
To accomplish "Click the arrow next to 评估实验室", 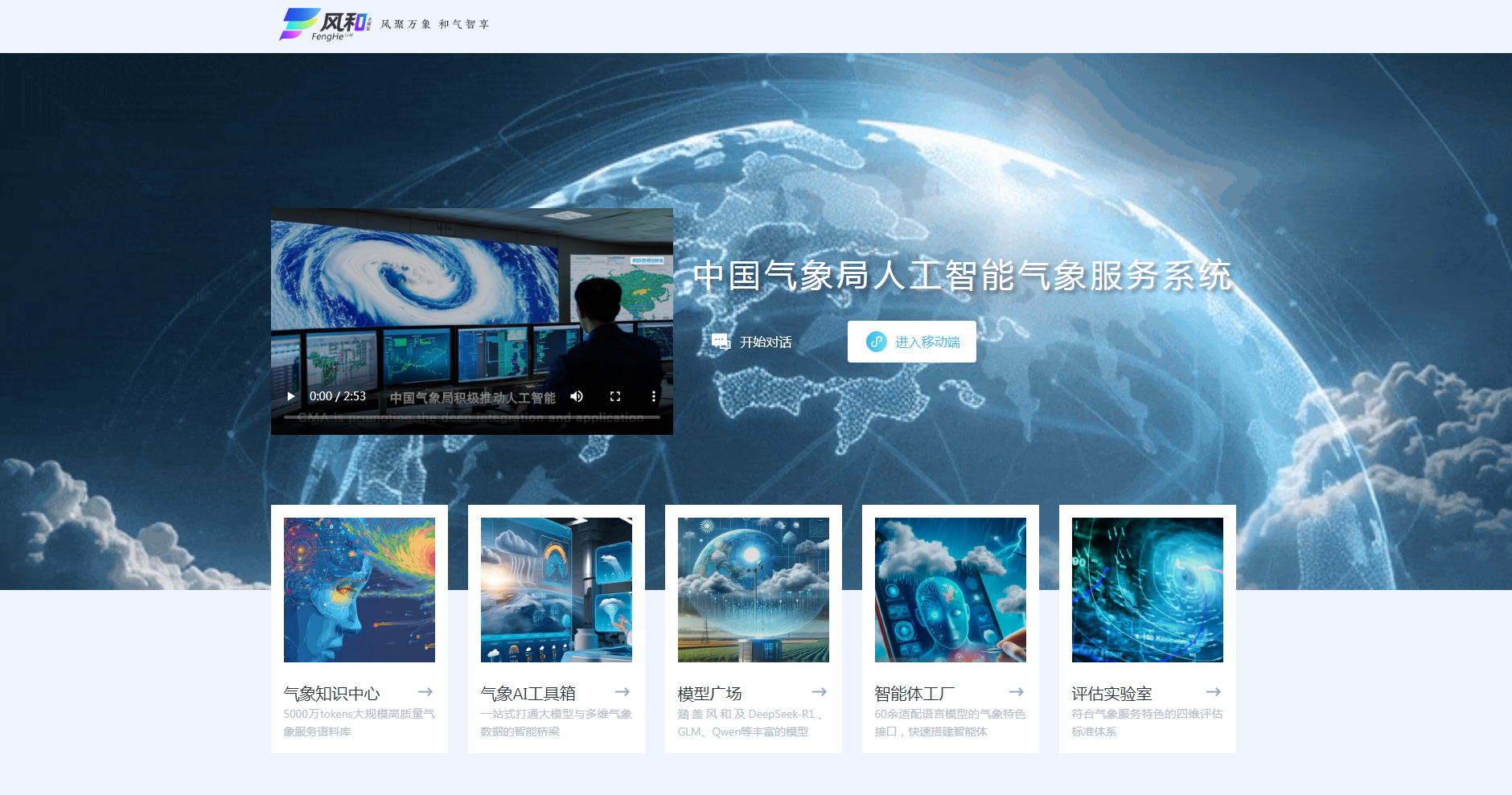I will tap(1214, 692).
